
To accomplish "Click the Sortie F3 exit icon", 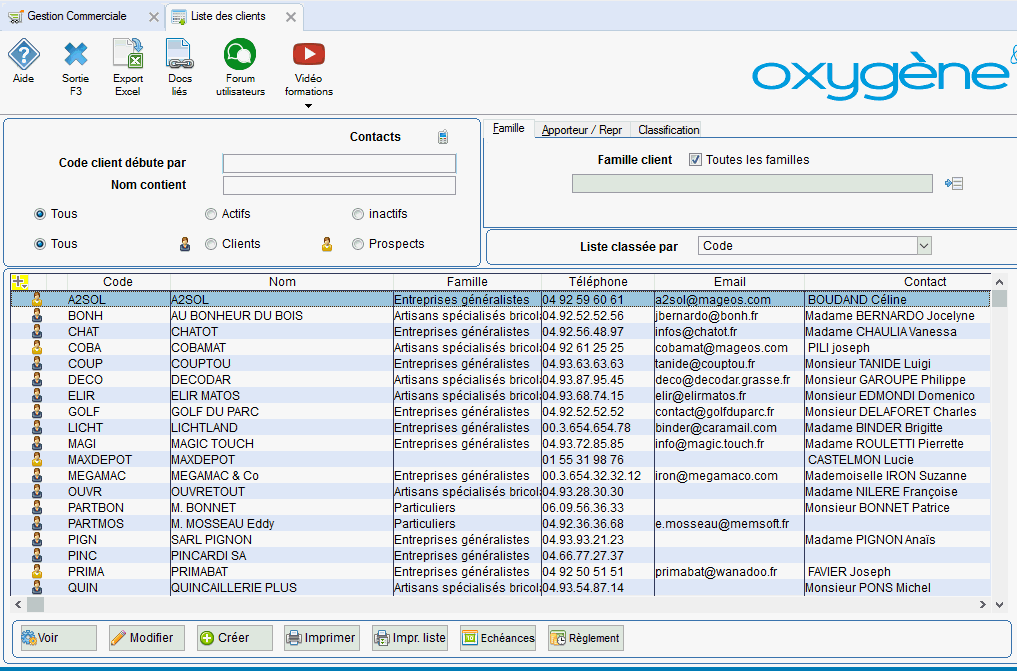I will (76, 55).
